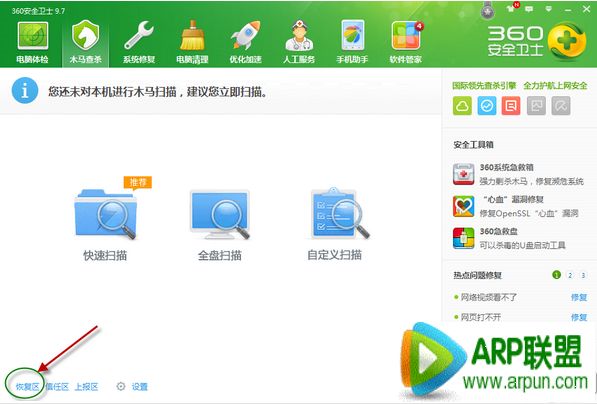
Task: Minimize the 360 window
Action: click(568, 10)
